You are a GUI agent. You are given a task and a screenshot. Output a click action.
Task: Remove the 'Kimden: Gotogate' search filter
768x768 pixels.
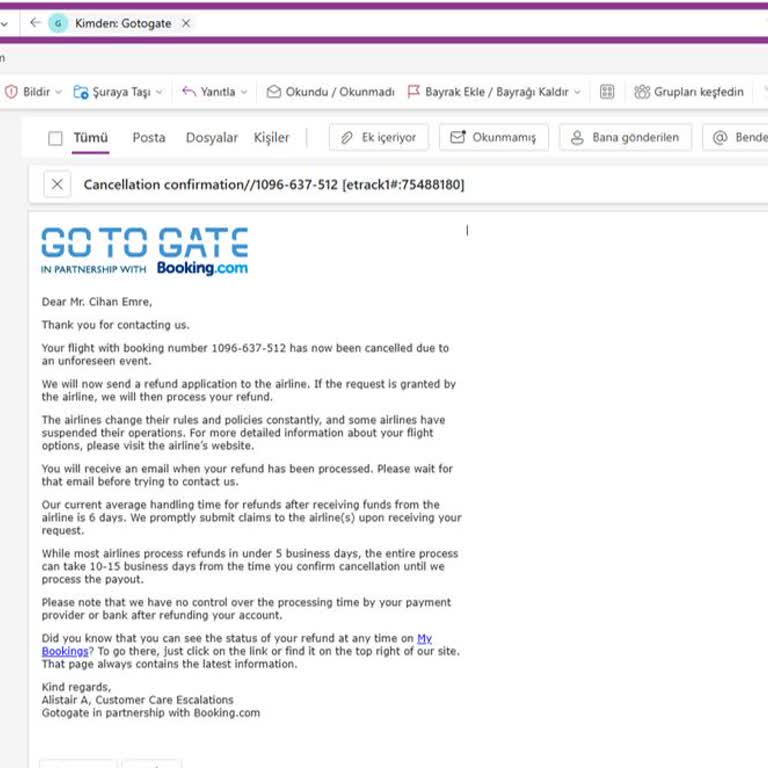pos(186,23)
